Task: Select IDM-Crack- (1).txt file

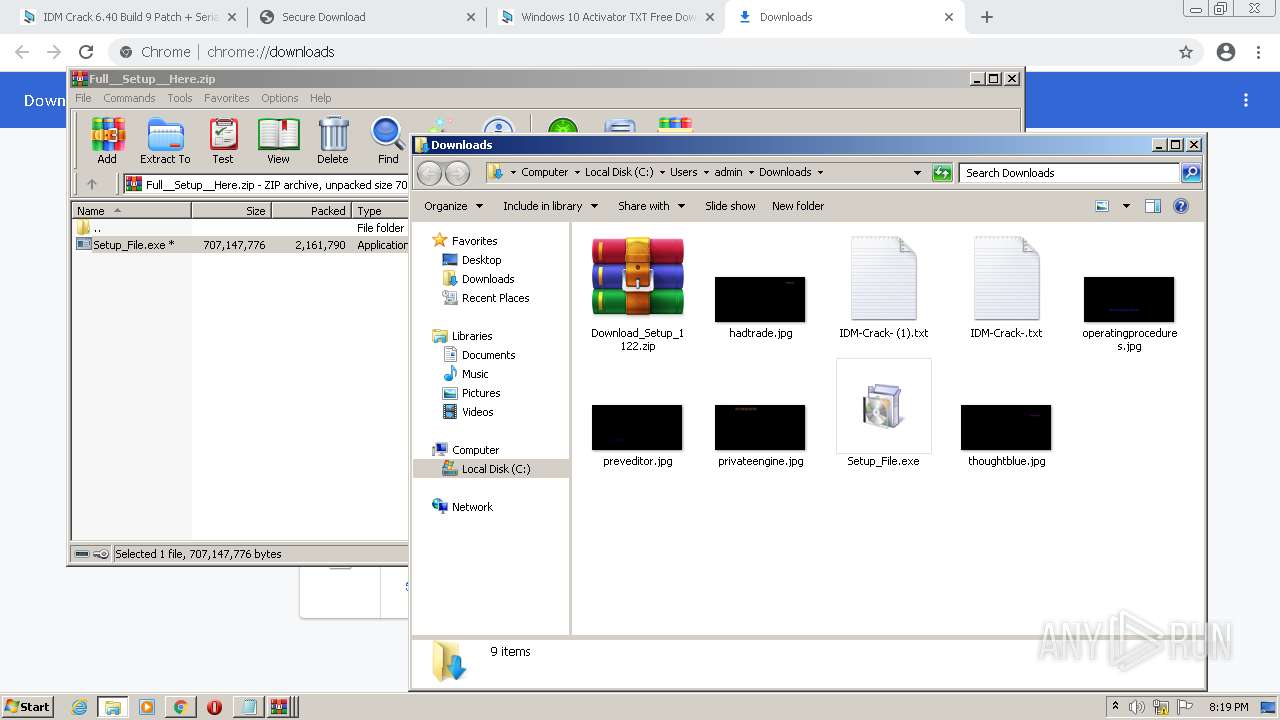Action: [883, 288]
